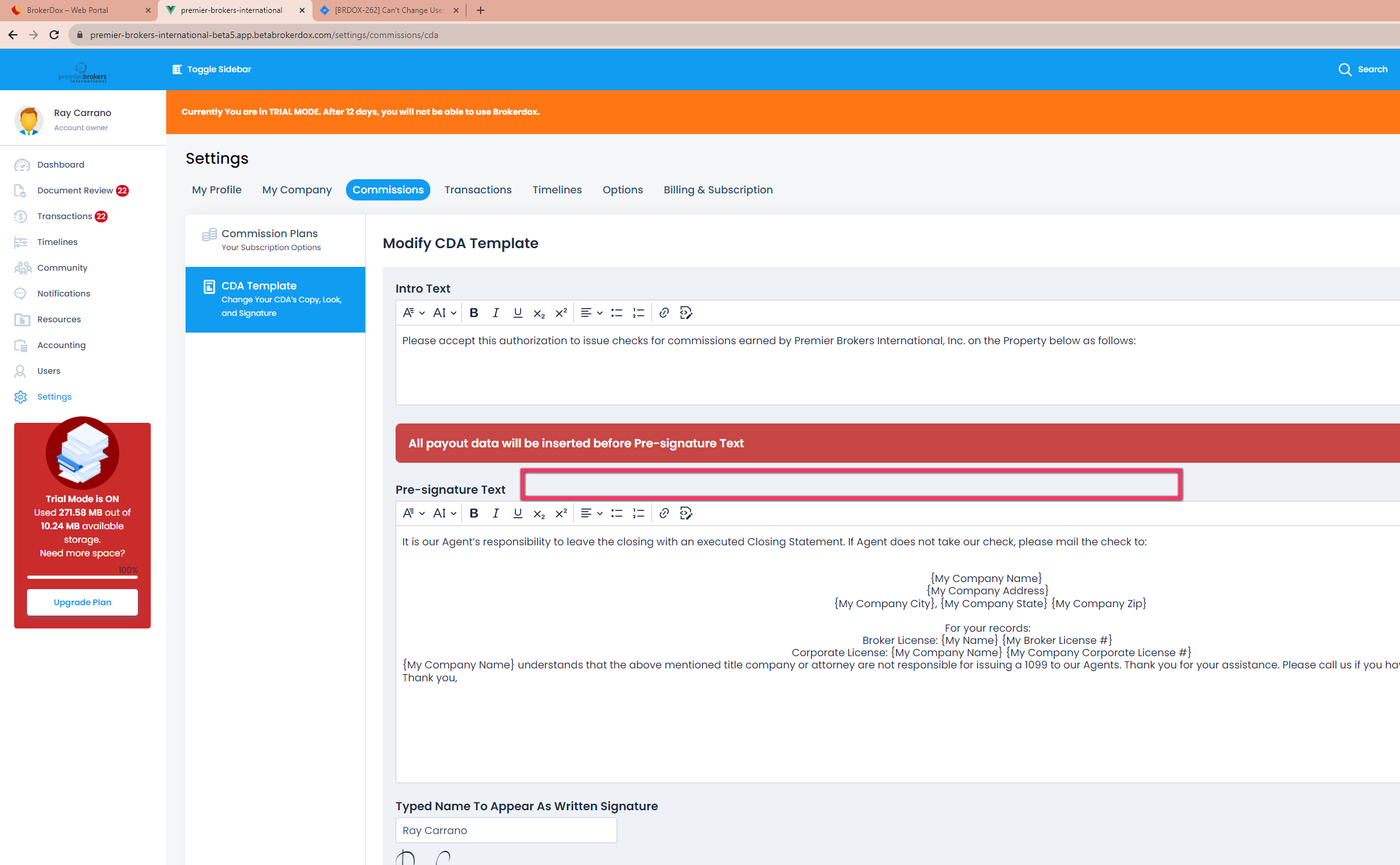1400x865 pixels.
Task: Open source code view in Intro Text editor
Action: [686, 313]
